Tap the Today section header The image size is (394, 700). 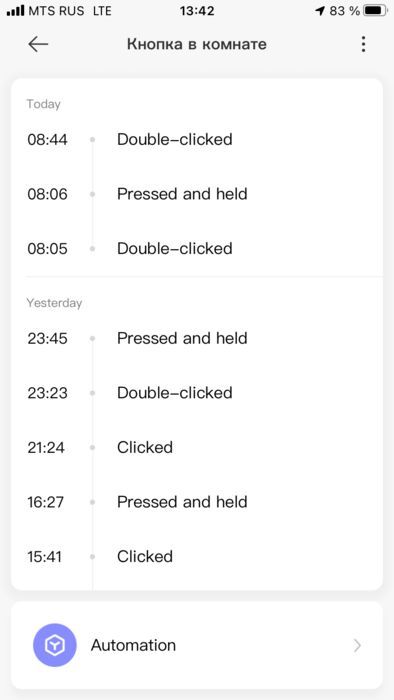pyautogui.click(x=43, y=104)
